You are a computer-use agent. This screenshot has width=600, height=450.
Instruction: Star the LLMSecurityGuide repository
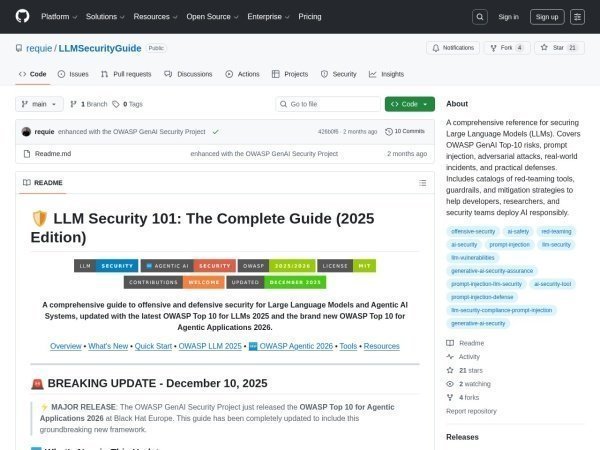tap(559, 48)
